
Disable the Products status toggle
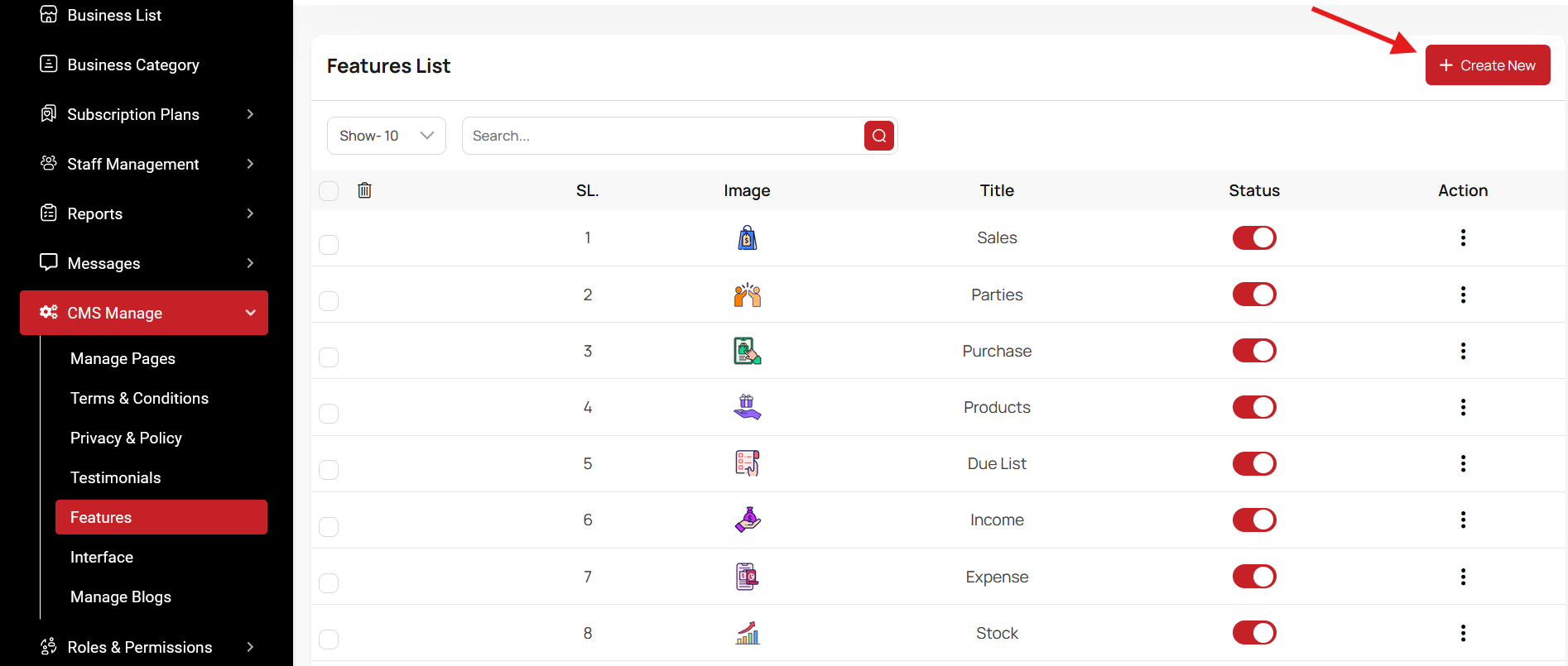[x=1253, y=407]
